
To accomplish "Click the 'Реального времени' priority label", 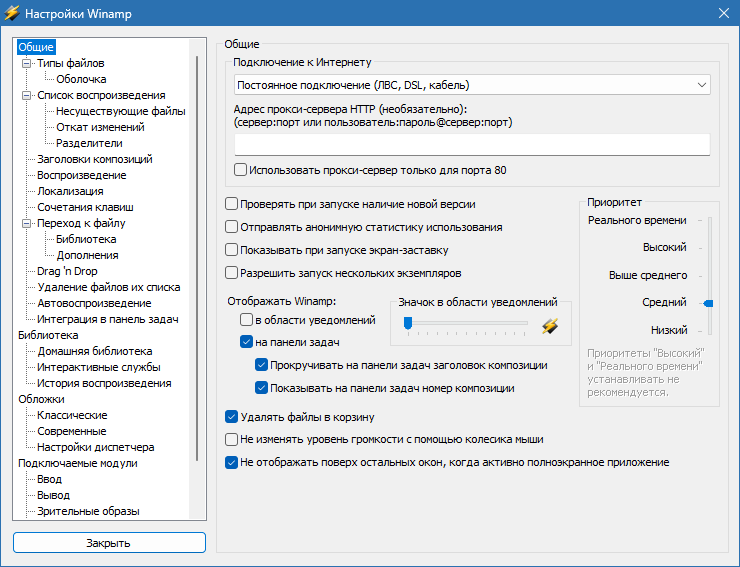I will point(637,220).
